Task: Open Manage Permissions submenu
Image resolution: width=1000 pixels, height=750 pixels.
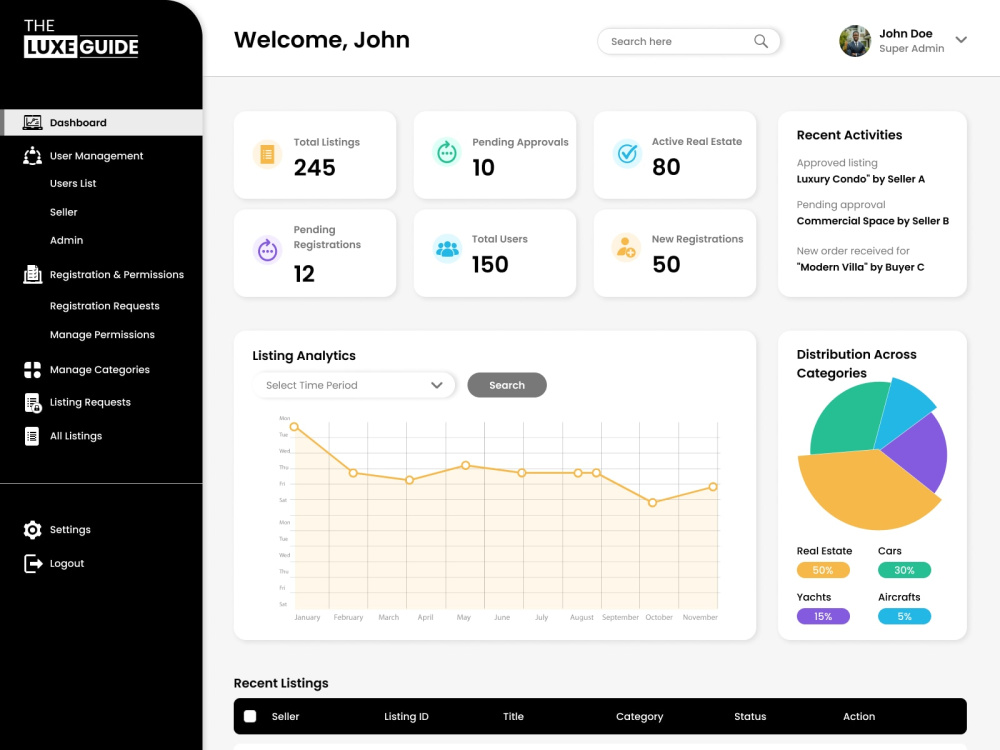Action: tap(102, 335)
